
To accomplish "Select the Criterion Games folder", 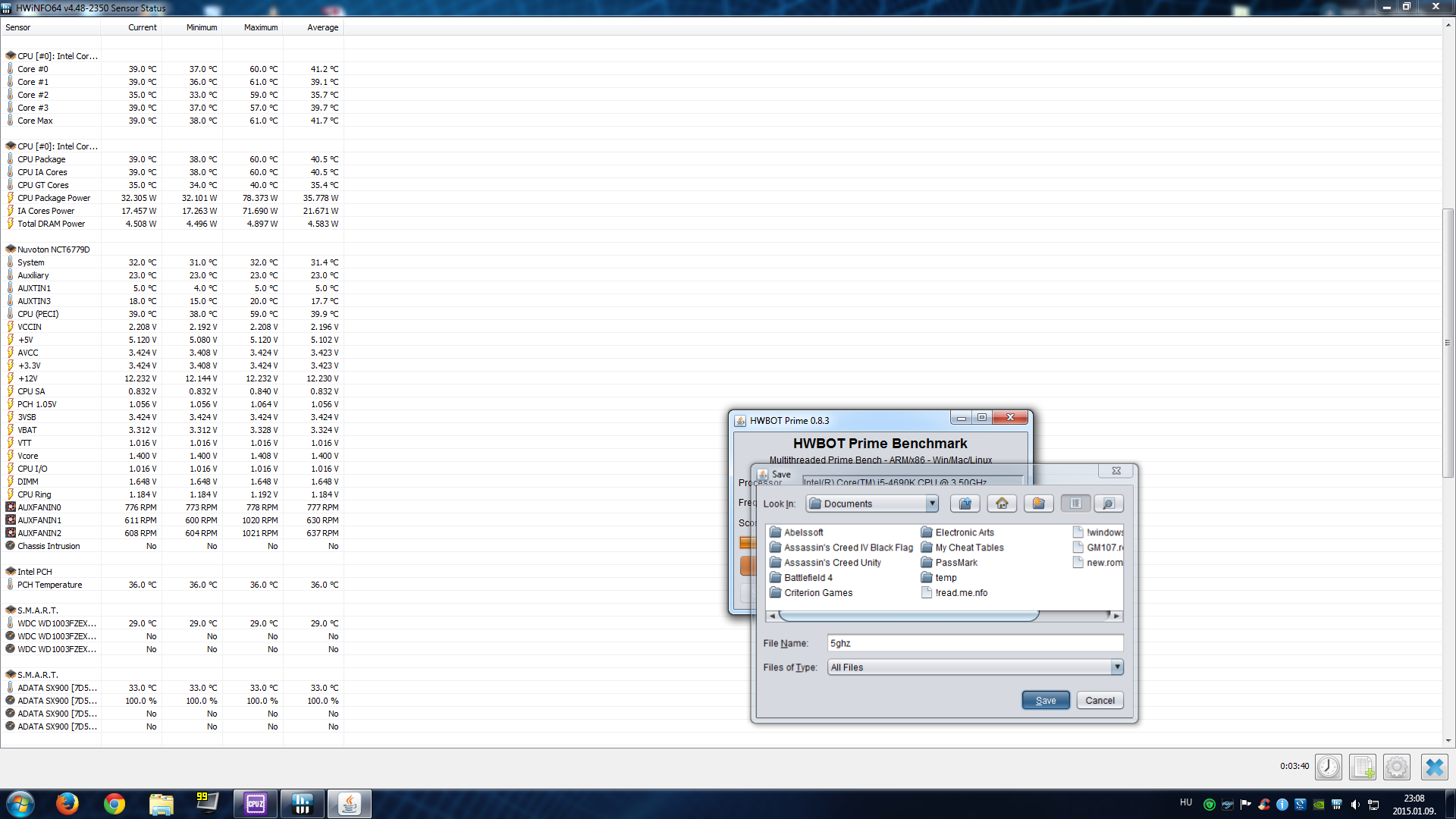I will (x=811, y=593).
